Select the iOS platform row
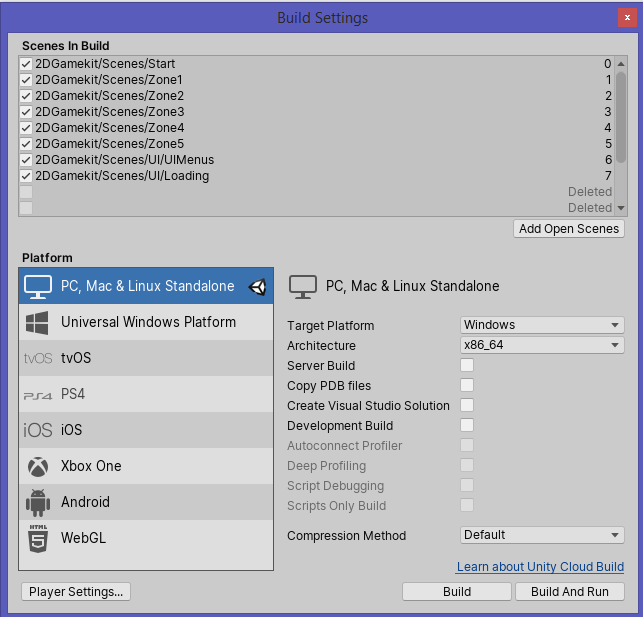This screenshot has height=617, width=643. coord(146,430)
